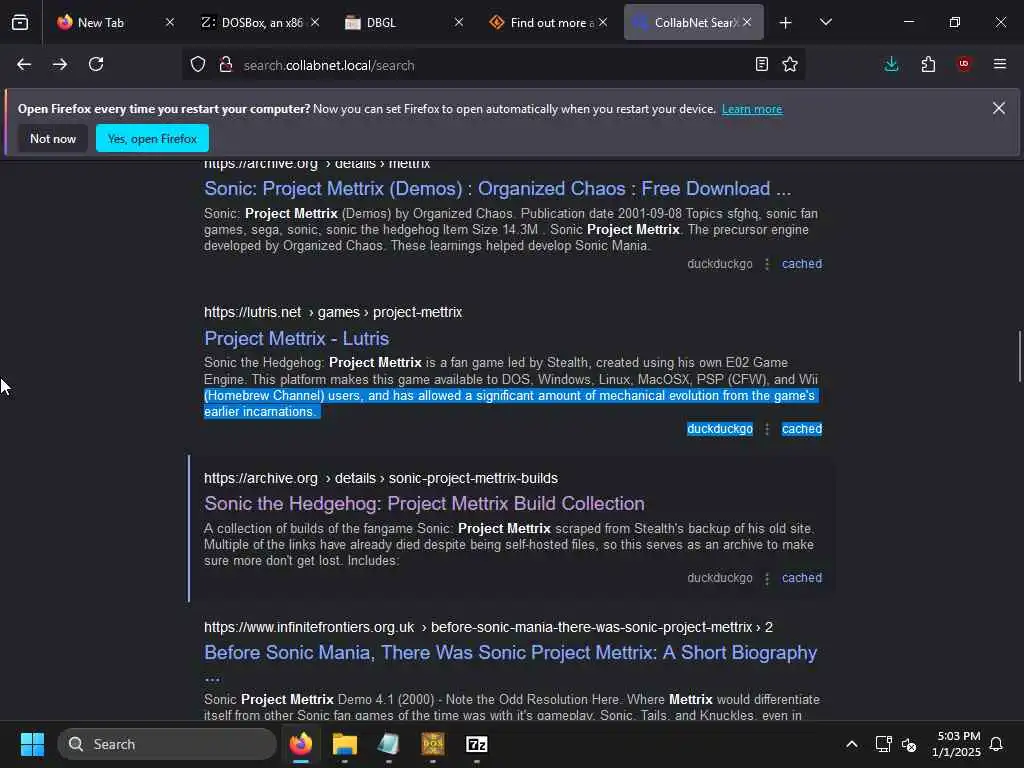Close the New Tab tab
1024x768 pixels.
[x=170, y=22]
